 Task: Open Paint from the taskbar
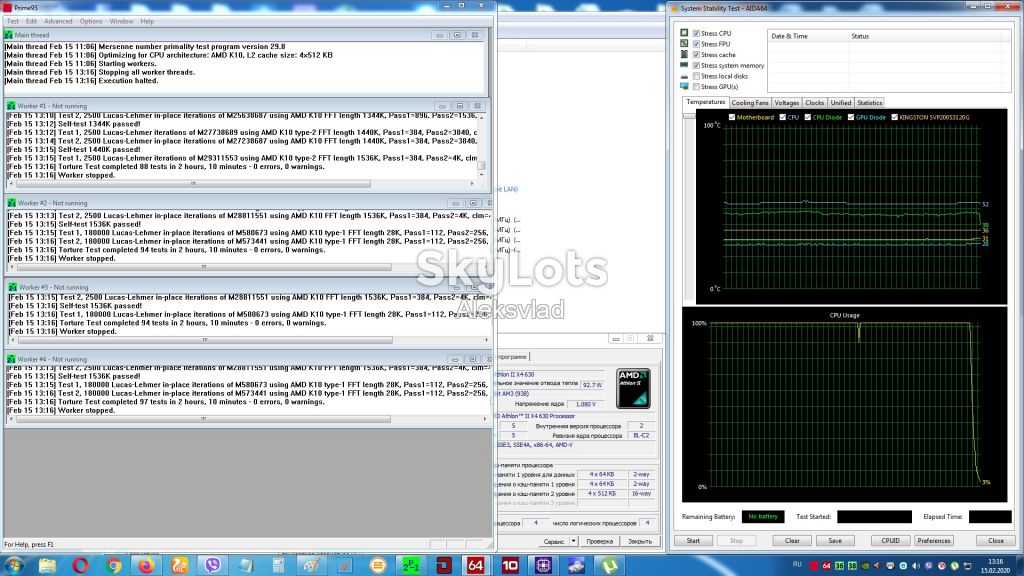pos(312,565)
